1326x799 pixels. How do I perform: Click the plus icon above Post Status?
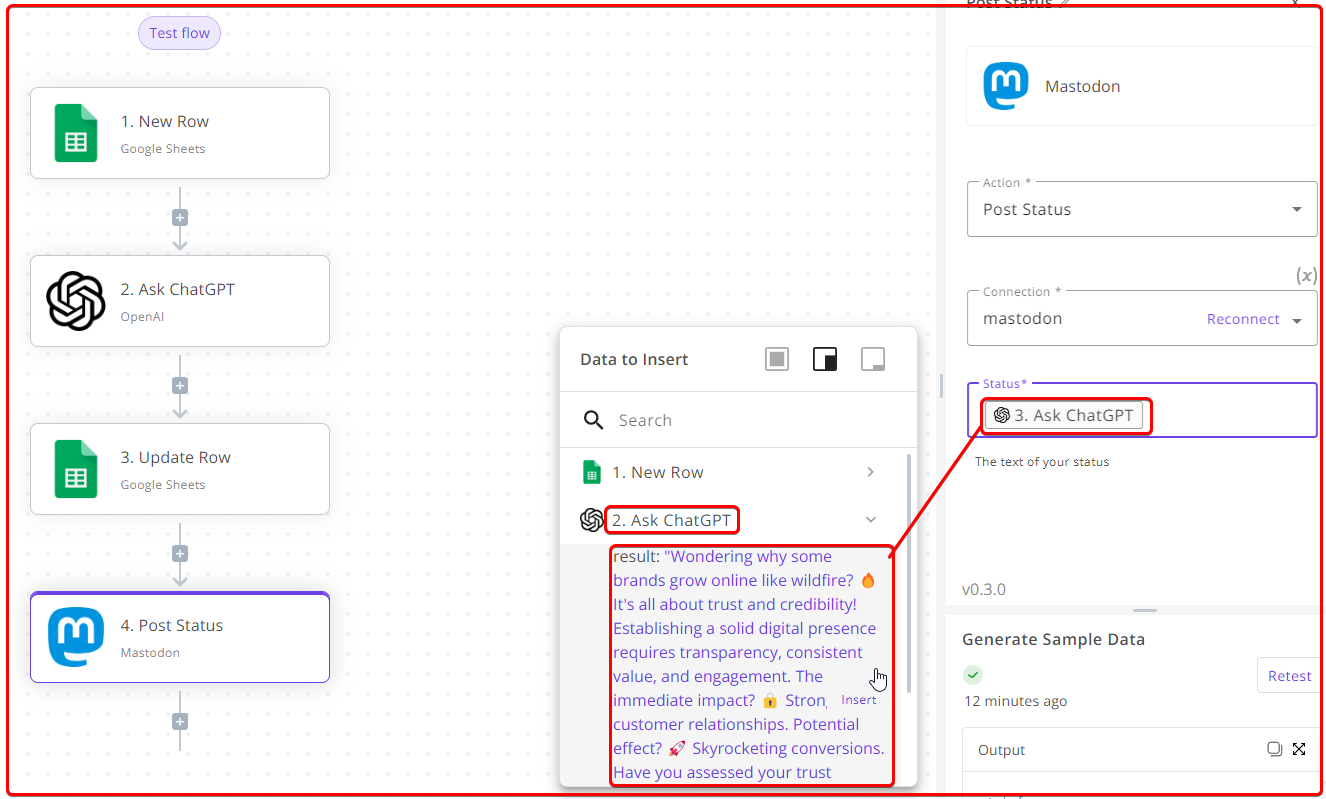click(180, 553)
